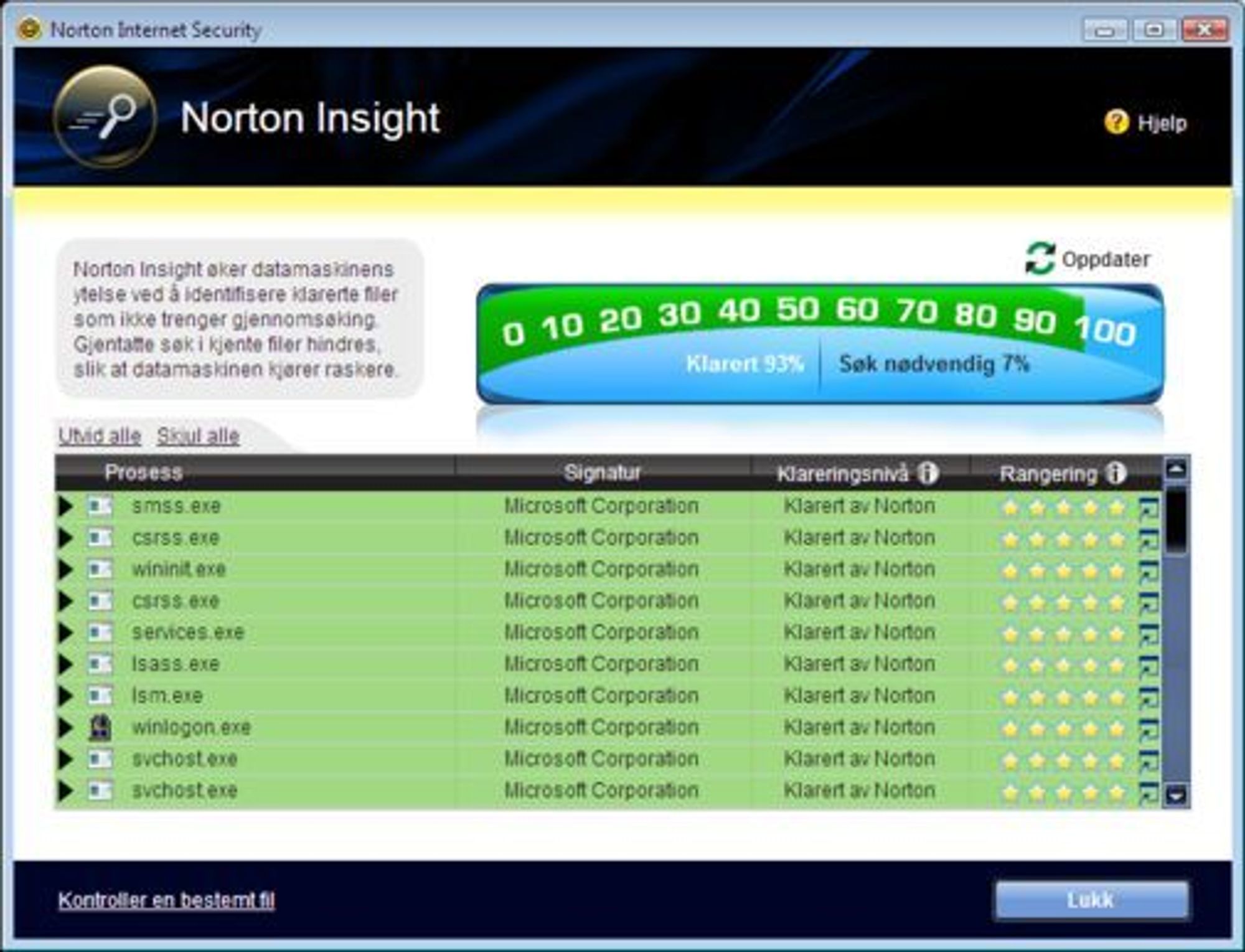Click Klarert av Norton in the wininit.exe row
Viewport: 1245px width, 952px height.
click(859, 569)
